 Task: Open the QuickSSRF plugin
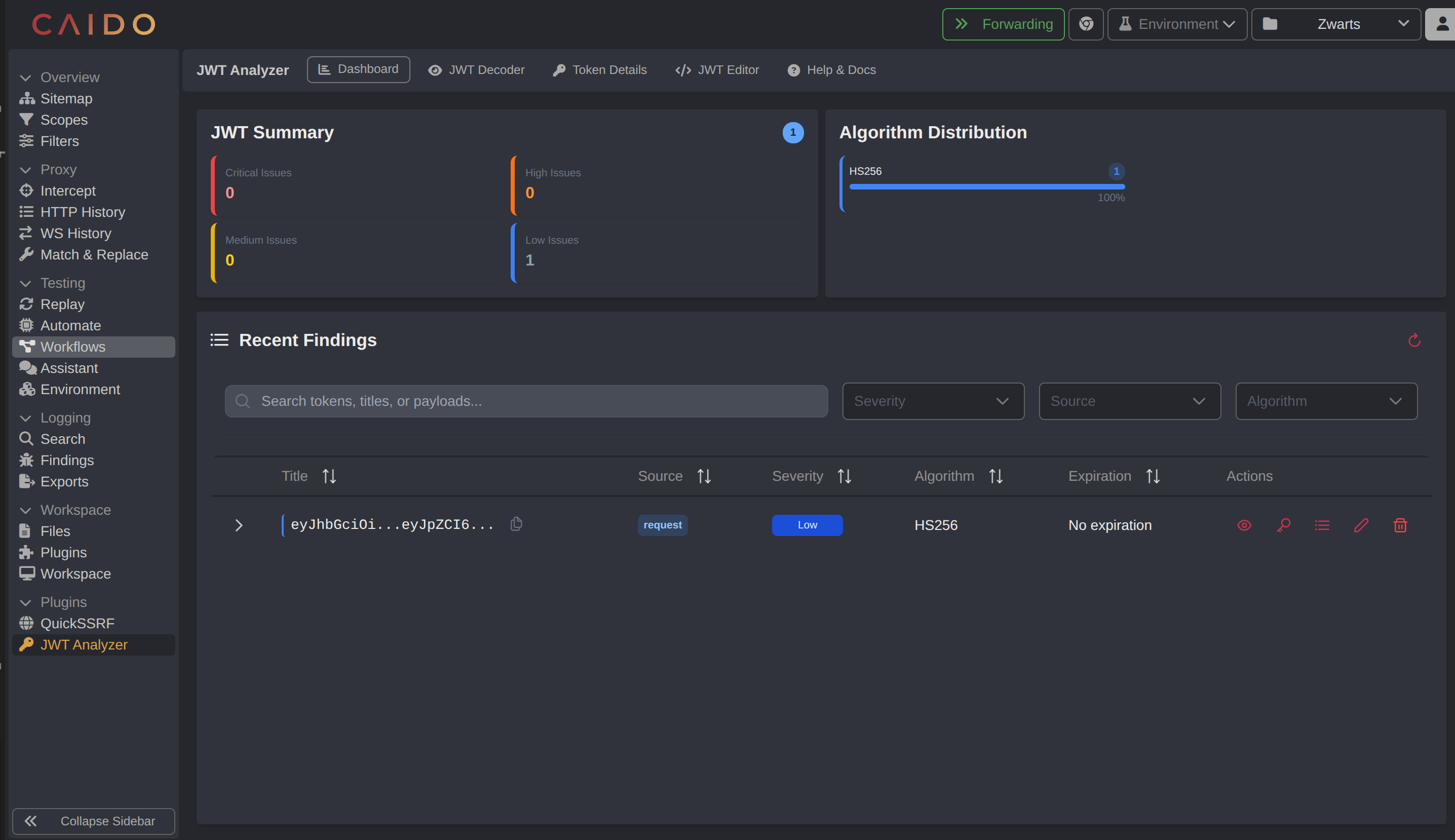[76, 623]
